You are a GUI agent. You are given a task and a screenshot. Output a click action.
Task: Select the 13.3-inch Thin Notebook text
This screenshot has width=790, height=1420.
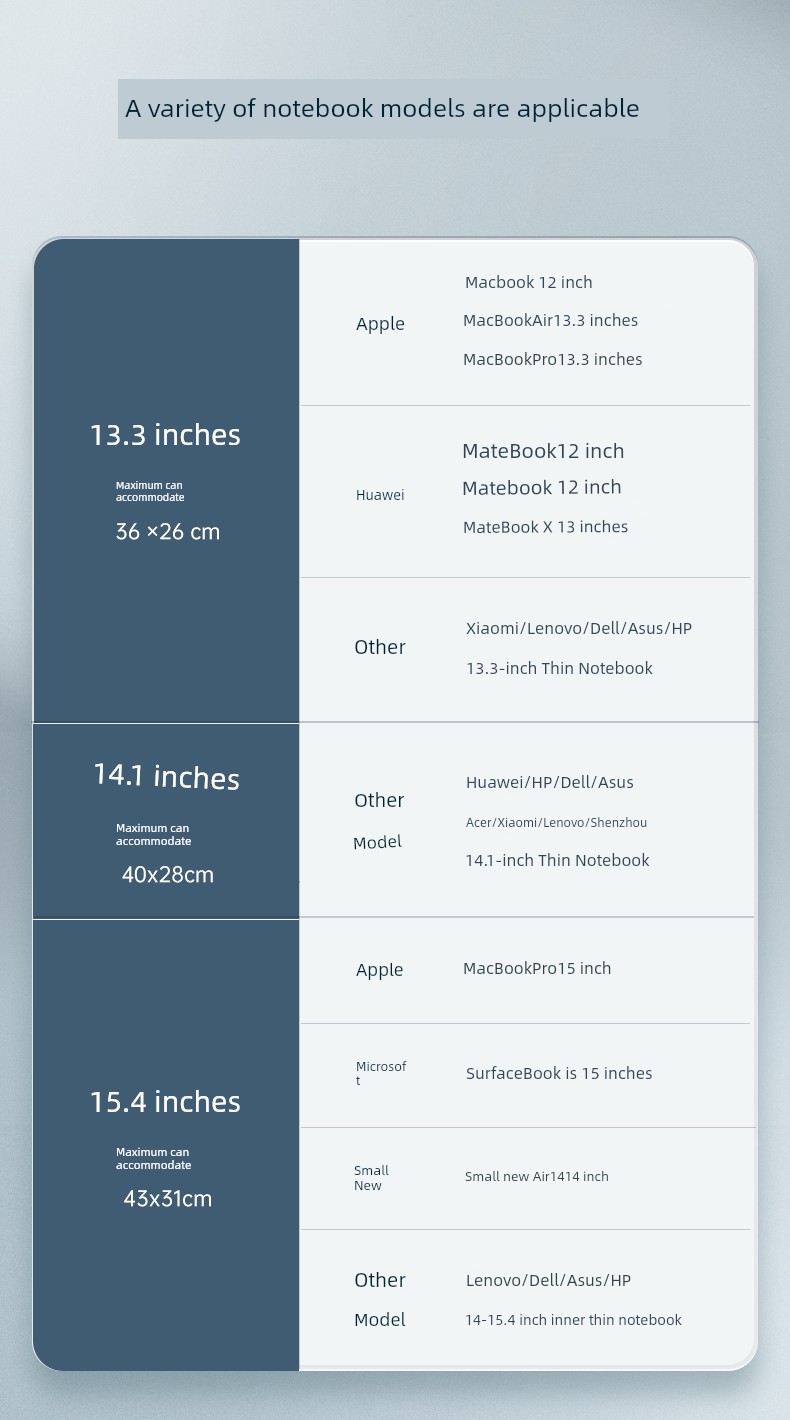coord(559,668)
